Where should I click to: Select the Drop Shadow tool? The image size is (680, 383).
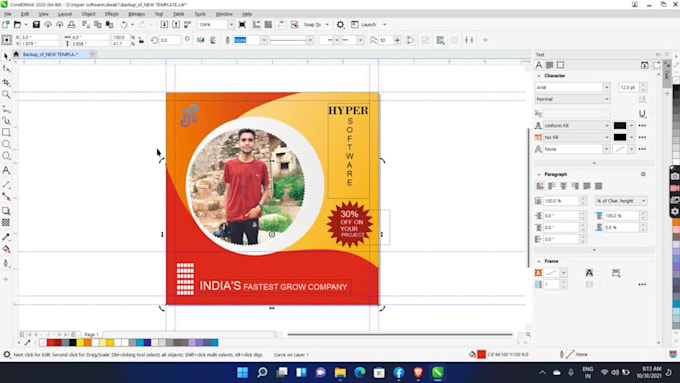pos(6,211)
